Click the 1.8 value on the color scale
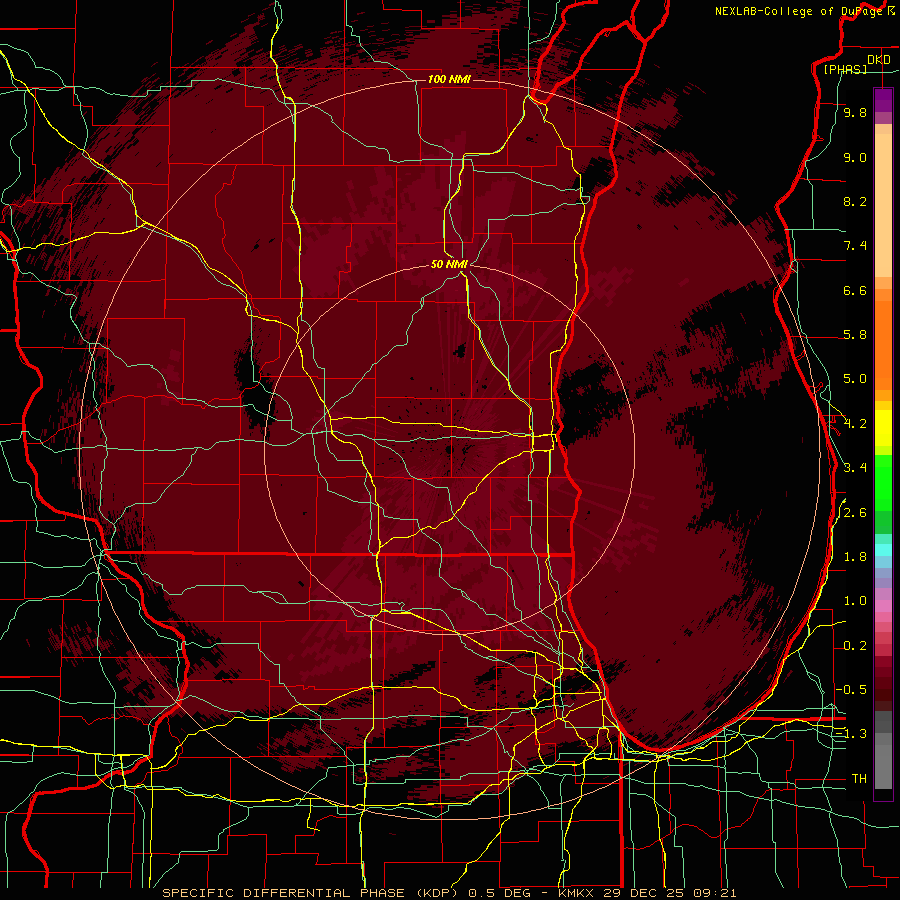 click(x=855, y=557)
